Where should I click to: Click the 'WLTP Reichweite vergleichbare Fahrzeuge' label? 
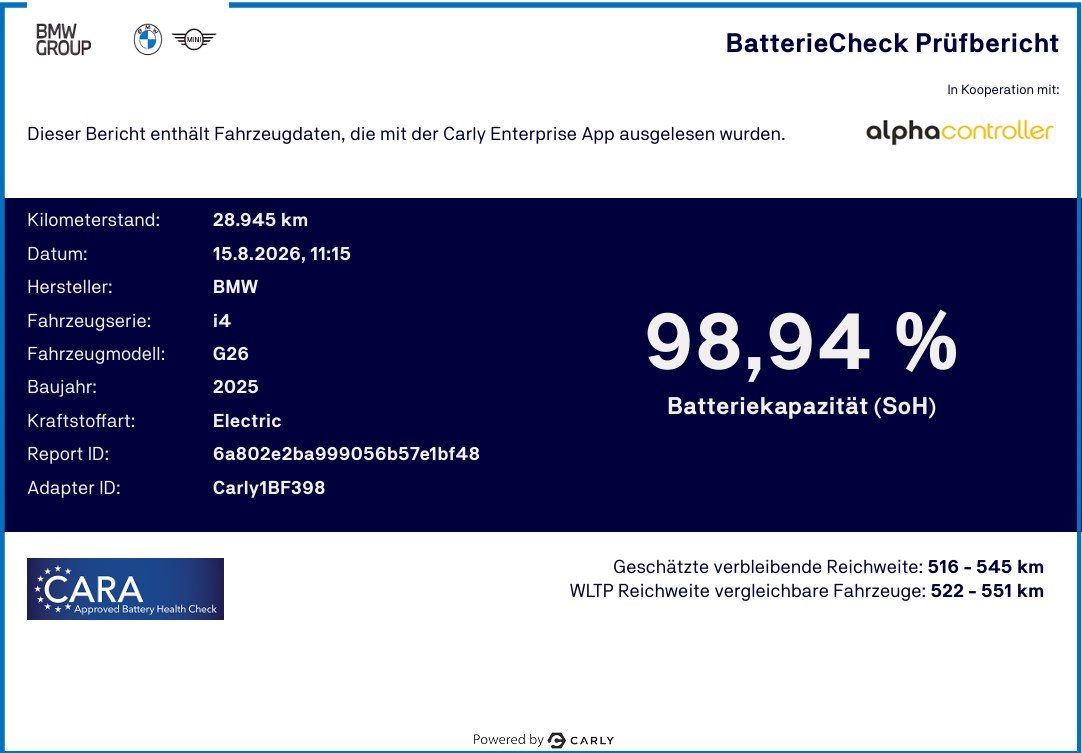click(x=748, y=591)
